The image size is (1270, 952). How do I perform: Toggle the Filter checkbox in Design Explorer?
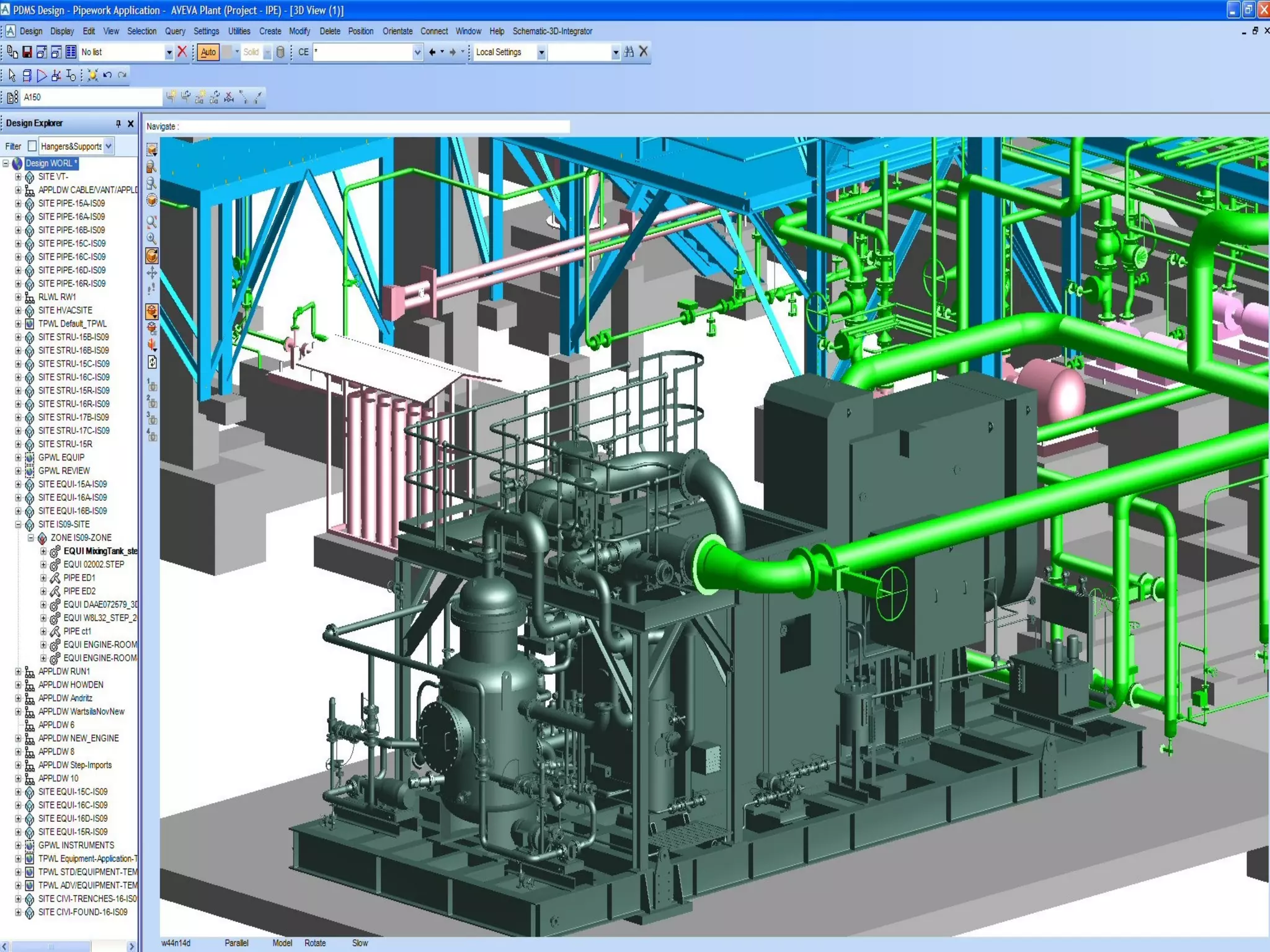click(x=32, y=146)
